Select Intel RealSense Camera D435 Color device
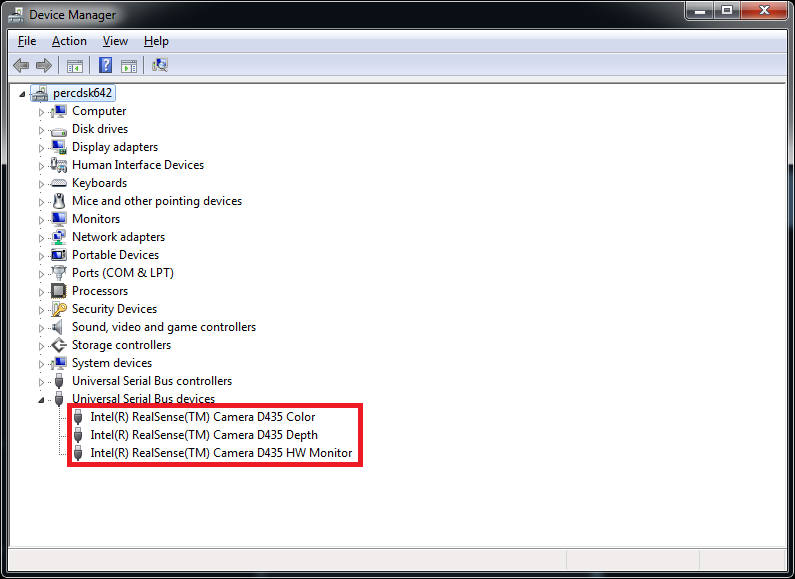Viewport: 795px width, 579px height. [x=202, y=417]
